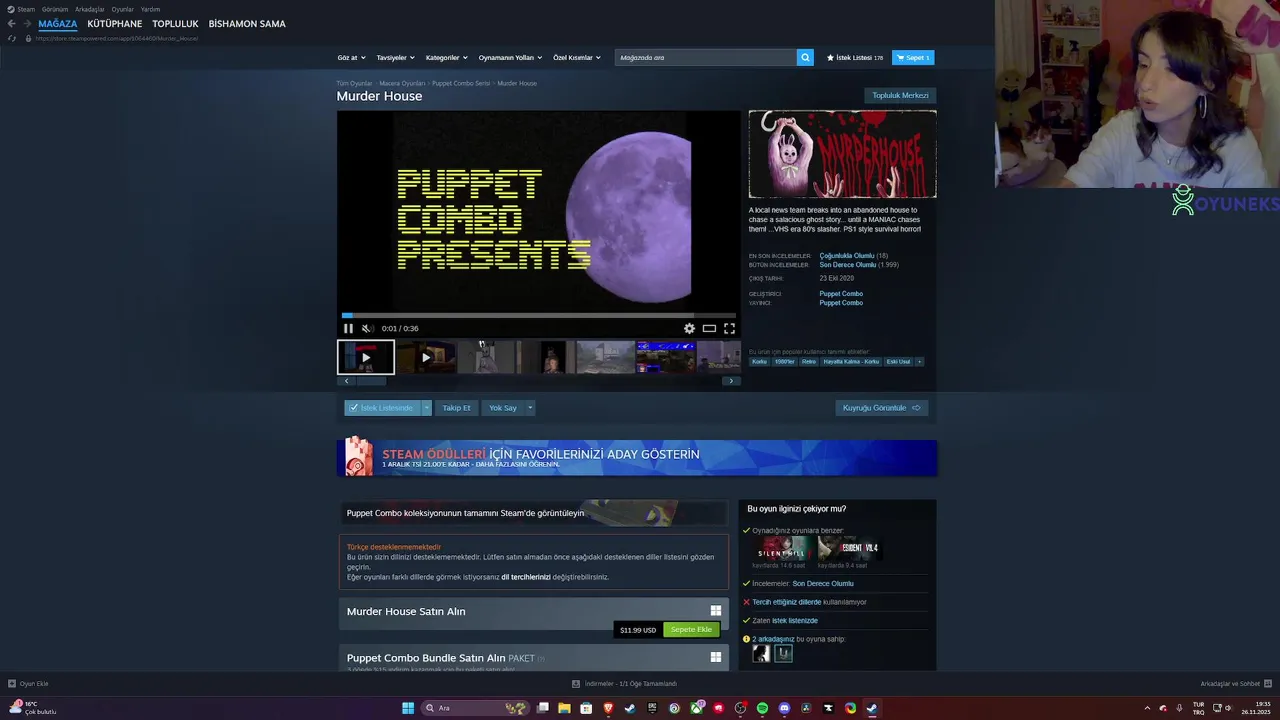Click Kuyruğu Görüntüle button
Image resolution: width=1280 pixels, height=720 pixels.
(882, 408)
